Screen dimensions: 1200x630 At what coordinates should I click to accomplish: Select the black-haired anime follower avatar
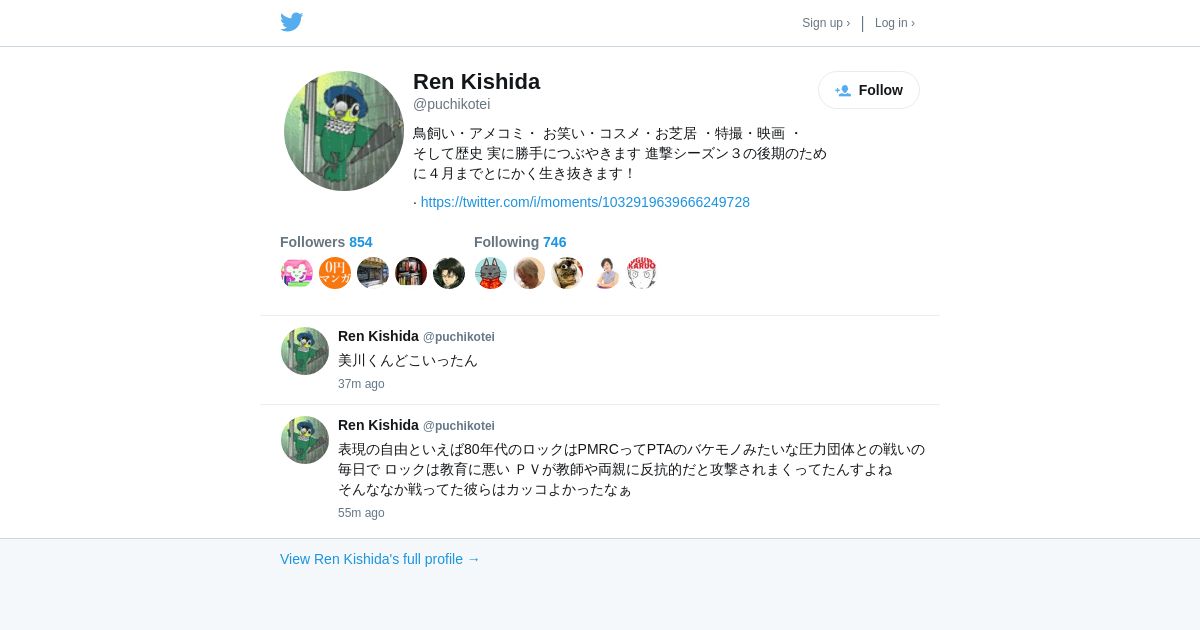pyautogui.click(x=449, y=273)
